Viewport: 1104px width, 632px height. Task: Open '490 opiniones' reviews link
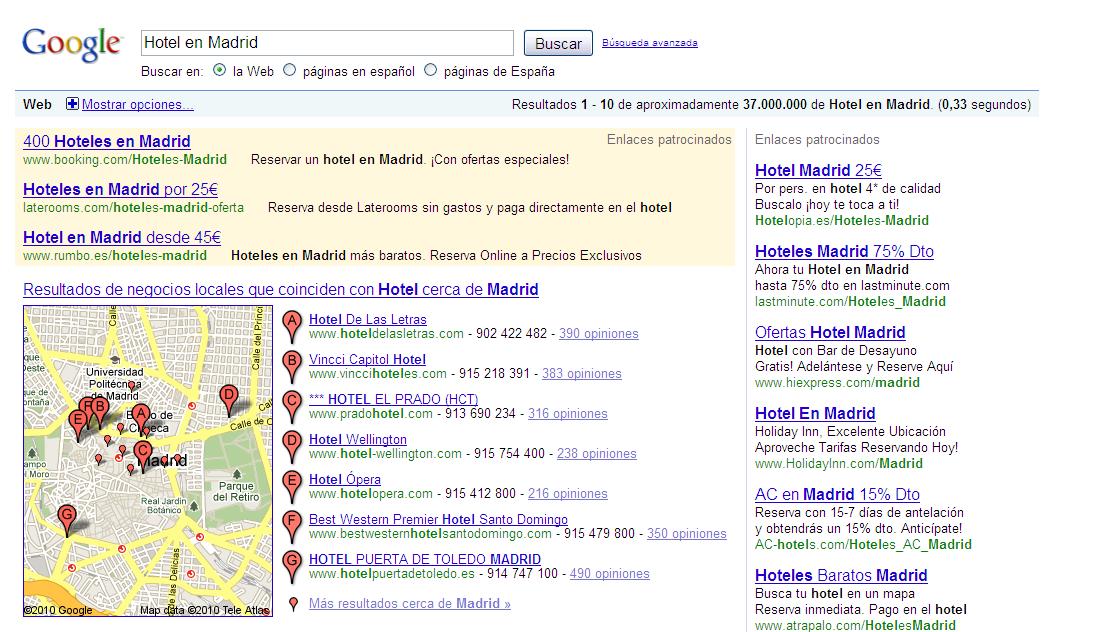610,574
